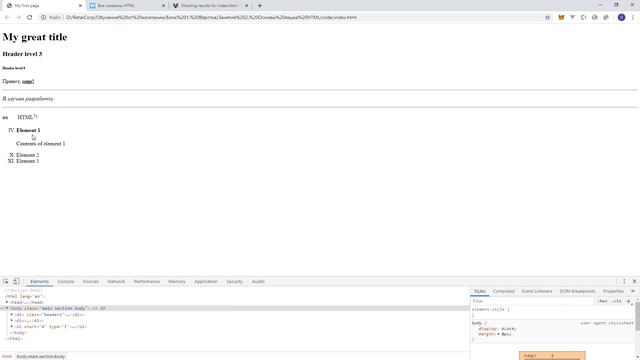Select the html lang="en" line
The image size is (640, 360).
pos(24,296)
